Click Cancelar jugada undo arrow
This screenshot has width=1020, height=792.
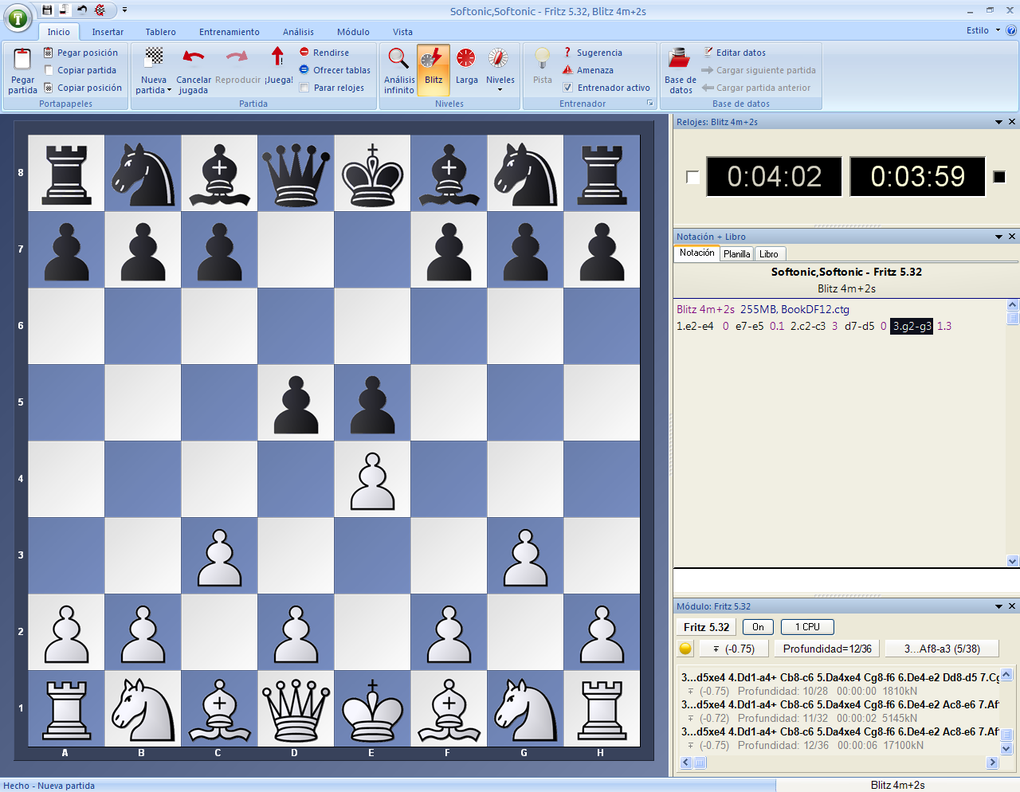pos(193,58)
